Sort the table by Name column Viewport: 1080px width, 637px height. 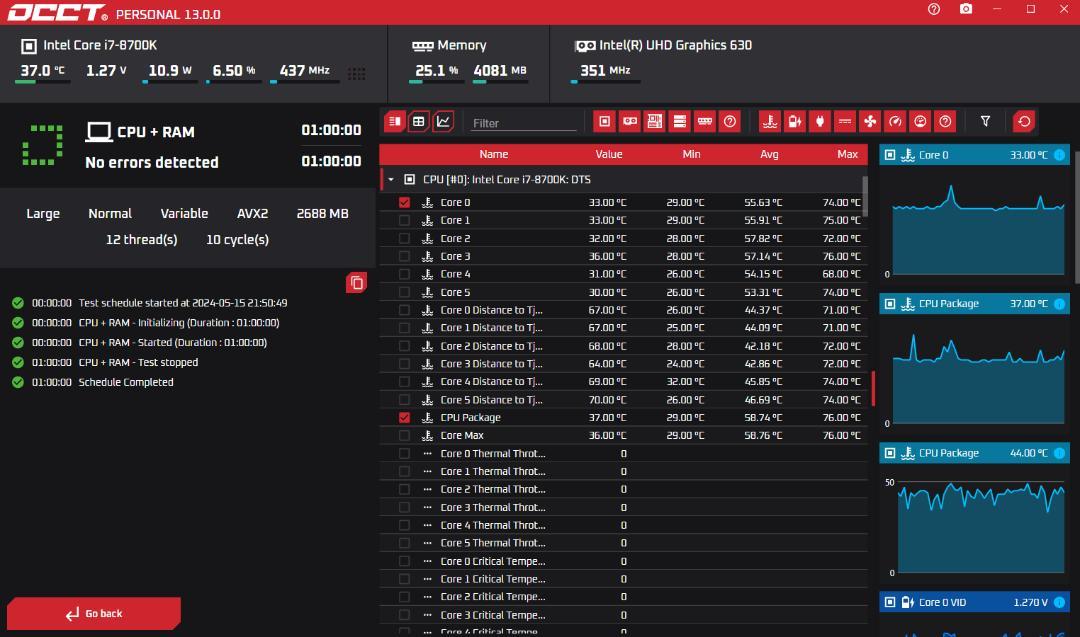click(x=494, y=154)
